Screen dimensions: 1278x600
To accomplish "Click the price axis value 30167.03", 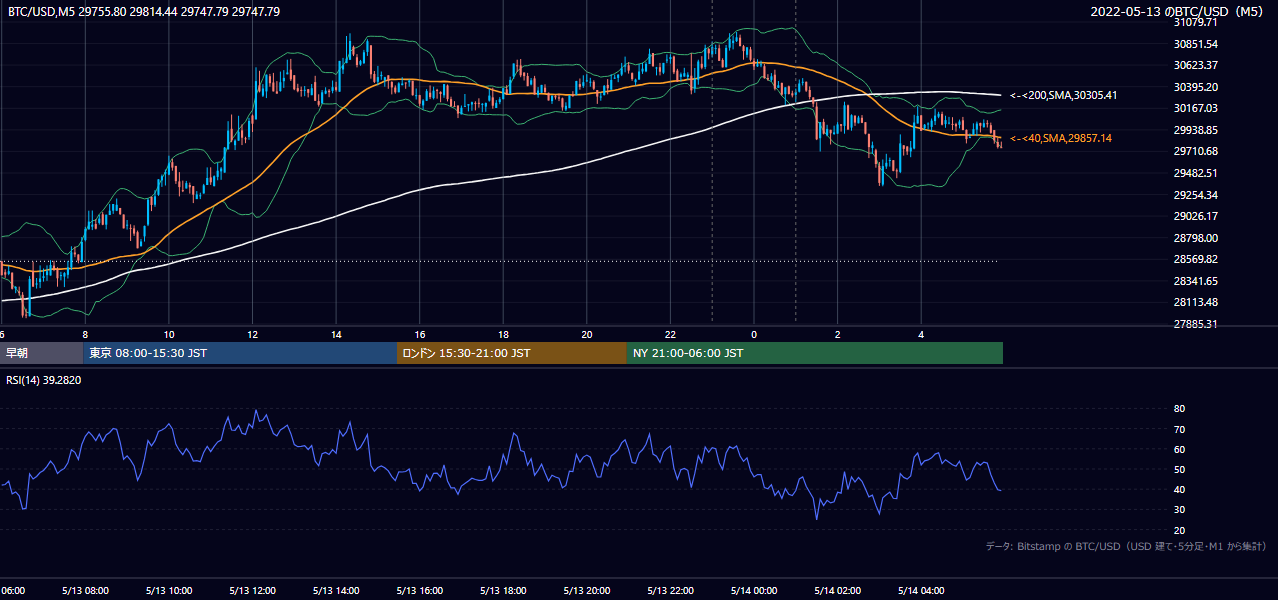I will click(x=1195, y=108).
